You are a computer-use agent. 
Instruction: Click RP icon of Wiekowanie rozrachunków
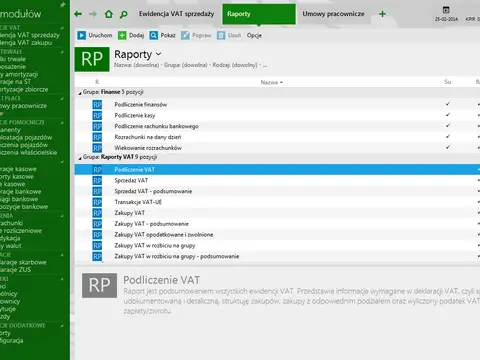[97, 148]
